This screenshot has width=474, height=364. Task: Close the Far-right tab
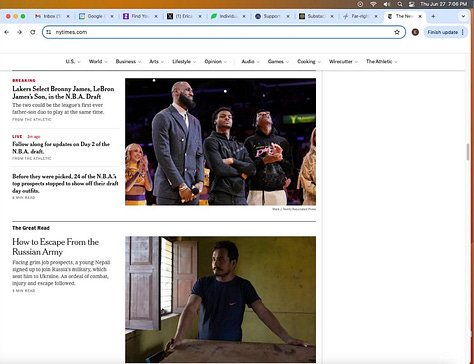pos(376,16)
